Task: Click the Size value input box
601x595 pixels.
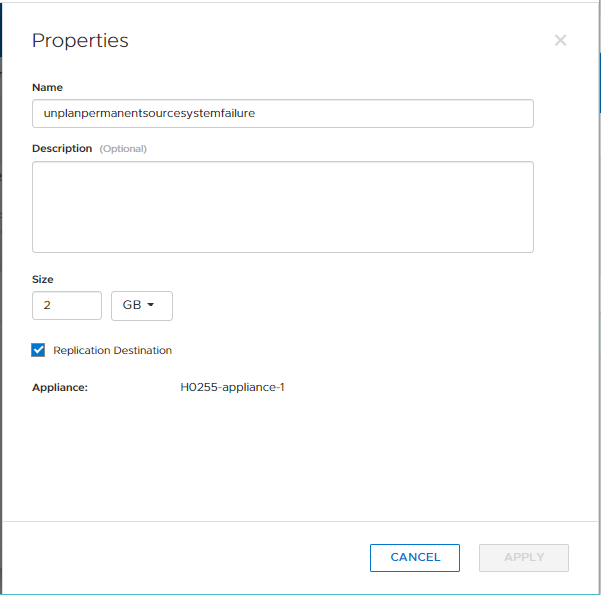Action: pos(67,305)
